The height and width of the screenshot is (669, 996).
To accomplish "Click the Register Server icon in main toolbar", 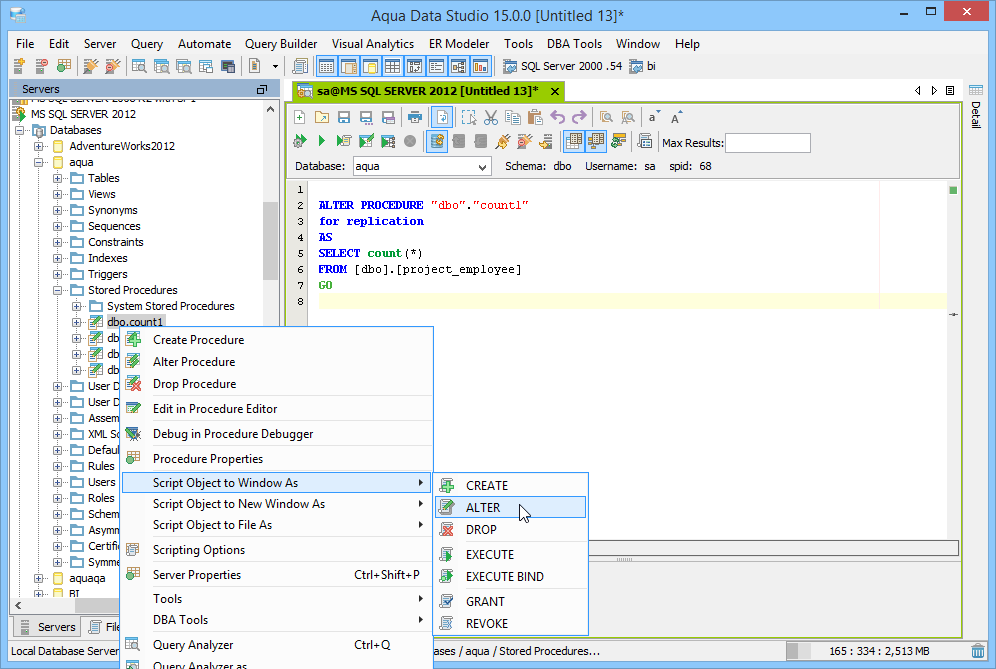I will click(x=19, y=66).
